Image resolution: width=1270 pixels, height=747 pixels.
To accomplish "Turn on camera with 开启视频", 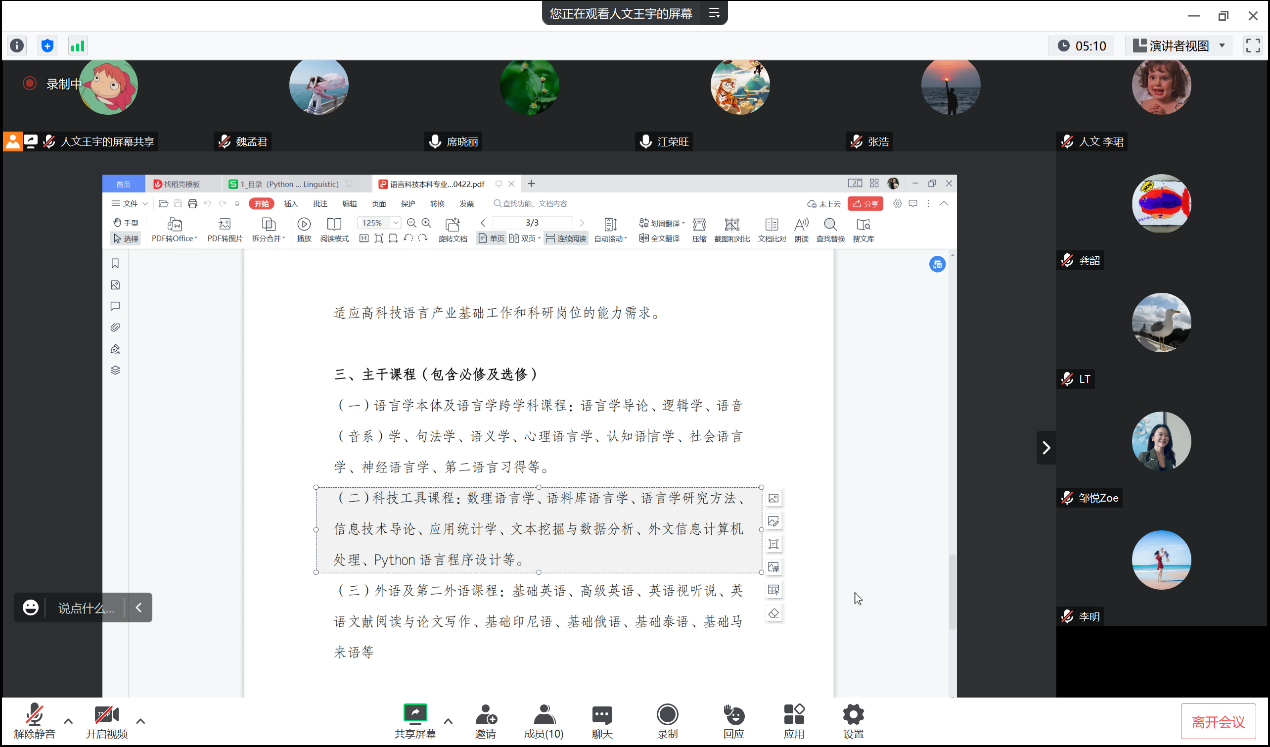I will click(106, 721).
